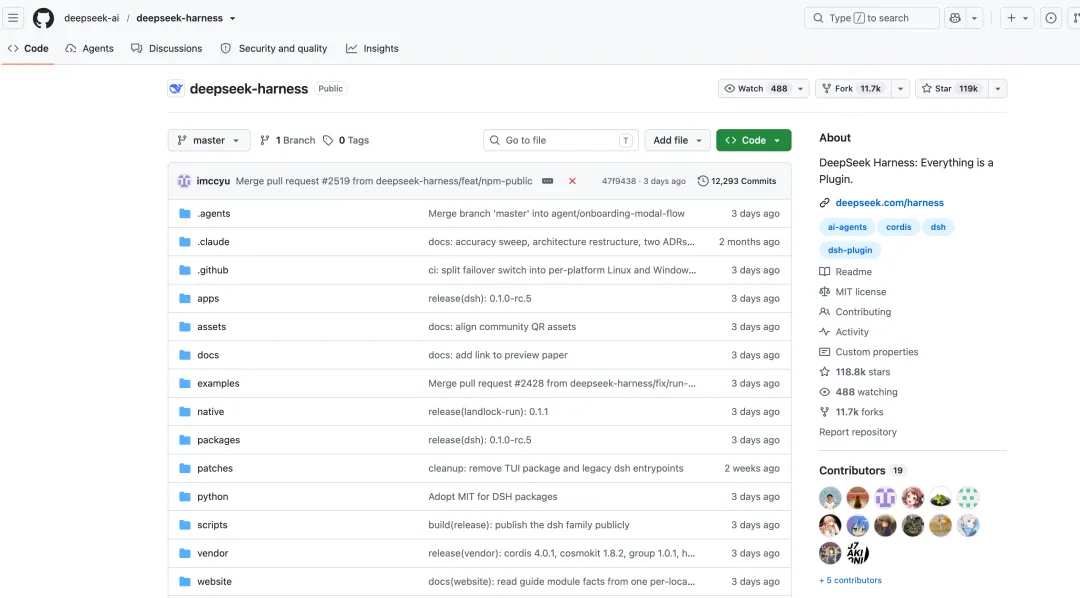Click the link icon beside deepseek.com/harness
Image resolution: width=1080 pixels, height=598 pixels.
824,203
